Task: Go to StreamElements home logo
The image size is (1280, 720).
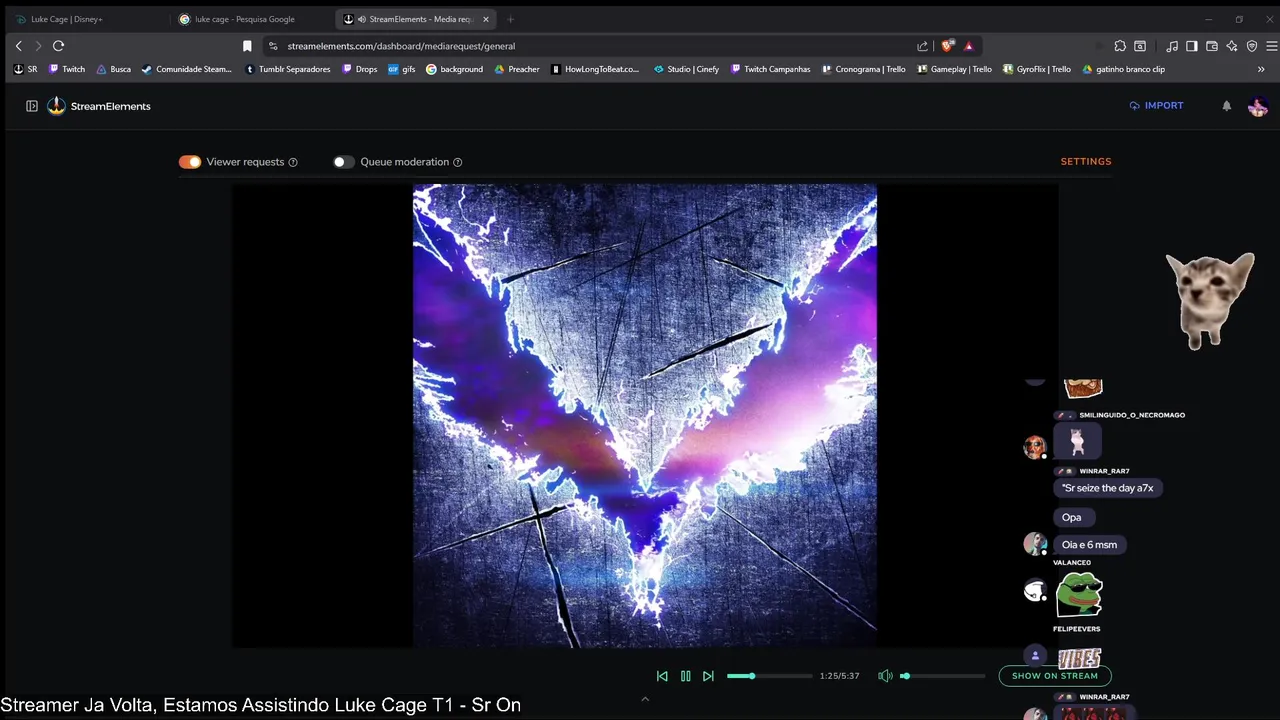Action: [99, 106]
